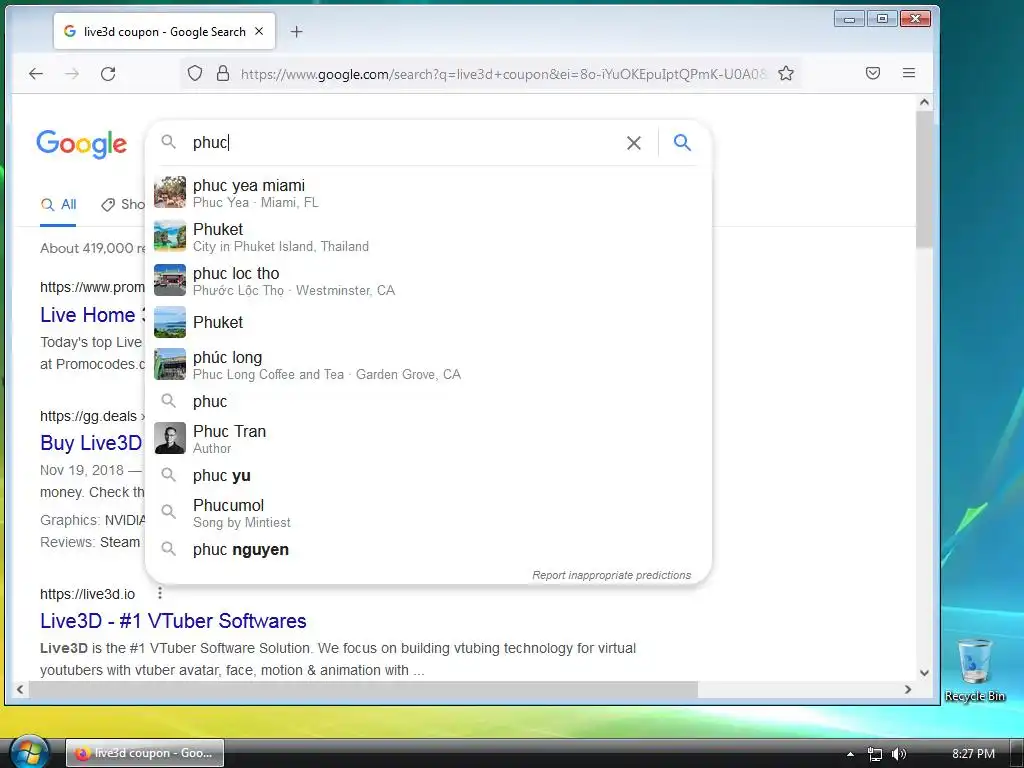Screen dimensions: 1024x768
Task: Select the Recycle Bin desktop icon
Action: pos(974,669)
